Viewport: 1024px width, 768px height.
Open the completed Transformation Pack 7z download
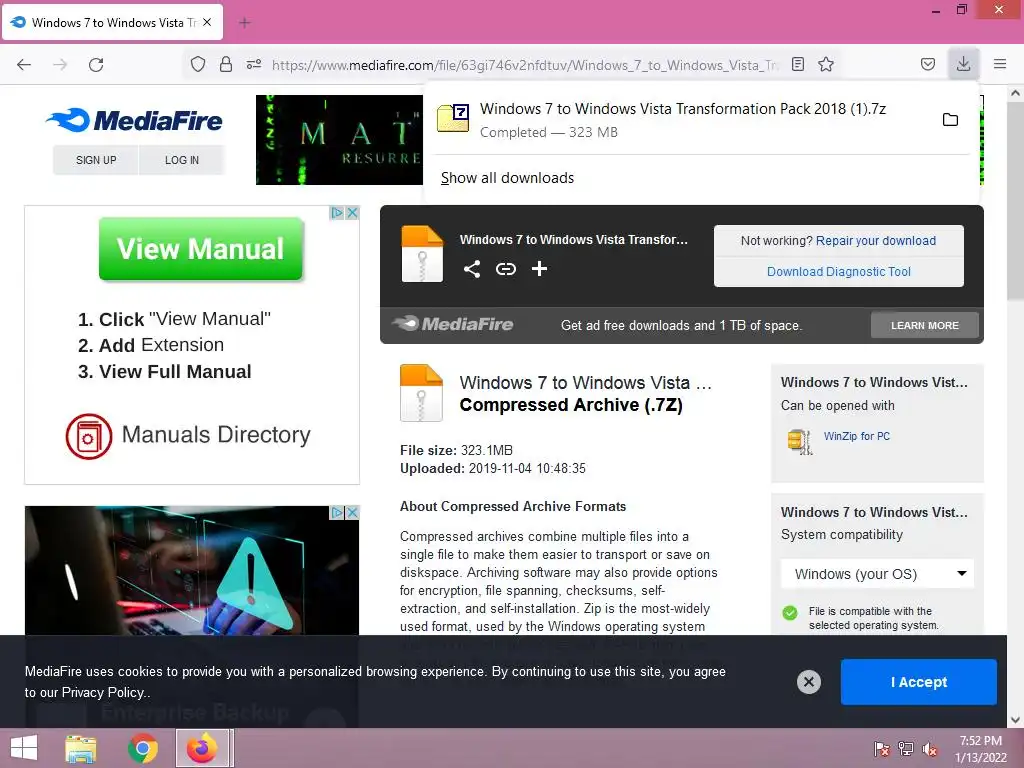click(x=682, y=120)
